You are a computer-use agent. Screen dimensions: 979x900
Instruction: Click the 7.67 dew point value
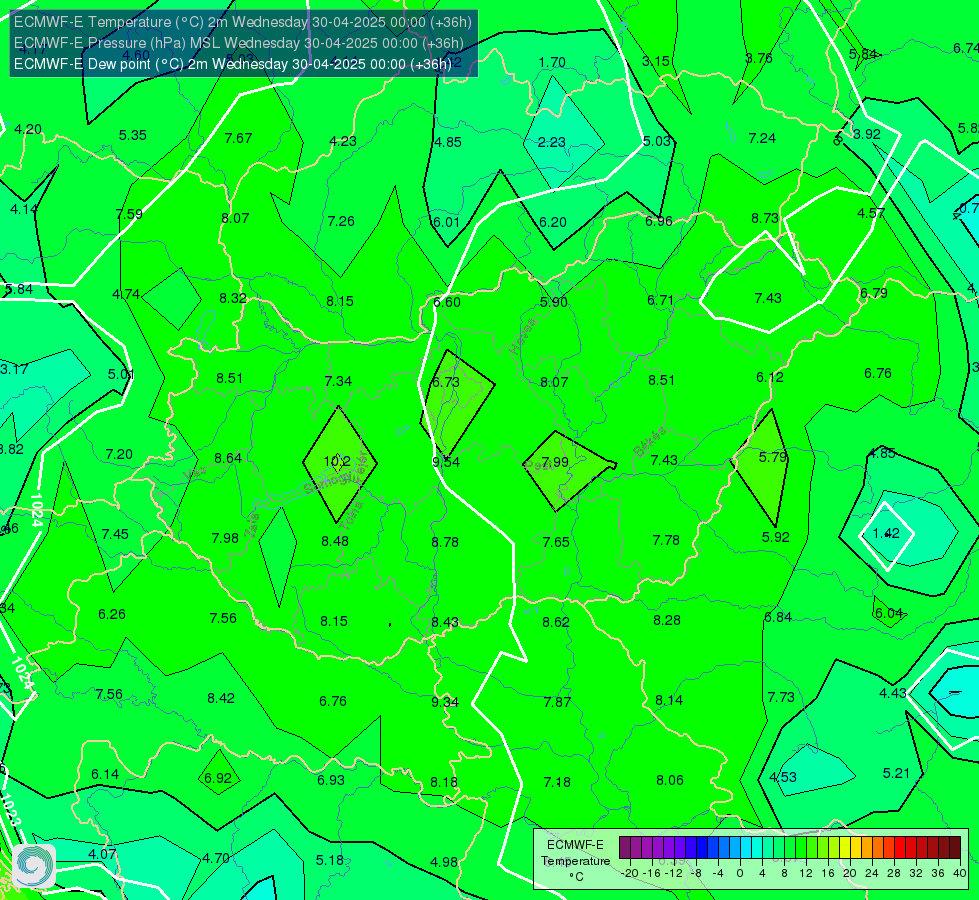pyautogui.click(x=238, y=138)
